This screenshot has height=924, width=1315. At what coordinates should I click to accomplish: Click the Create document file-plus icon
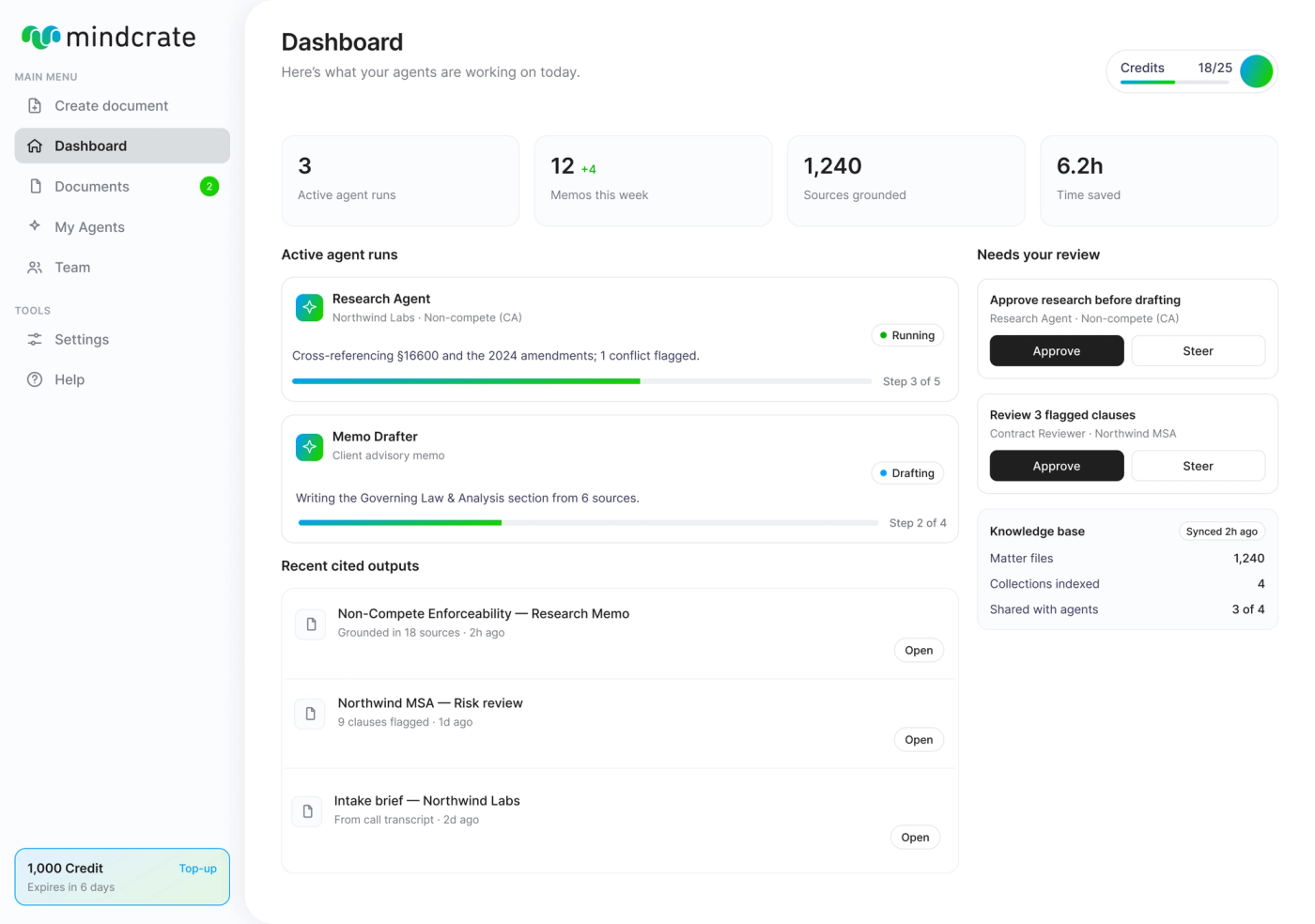(x=35, y=106)
